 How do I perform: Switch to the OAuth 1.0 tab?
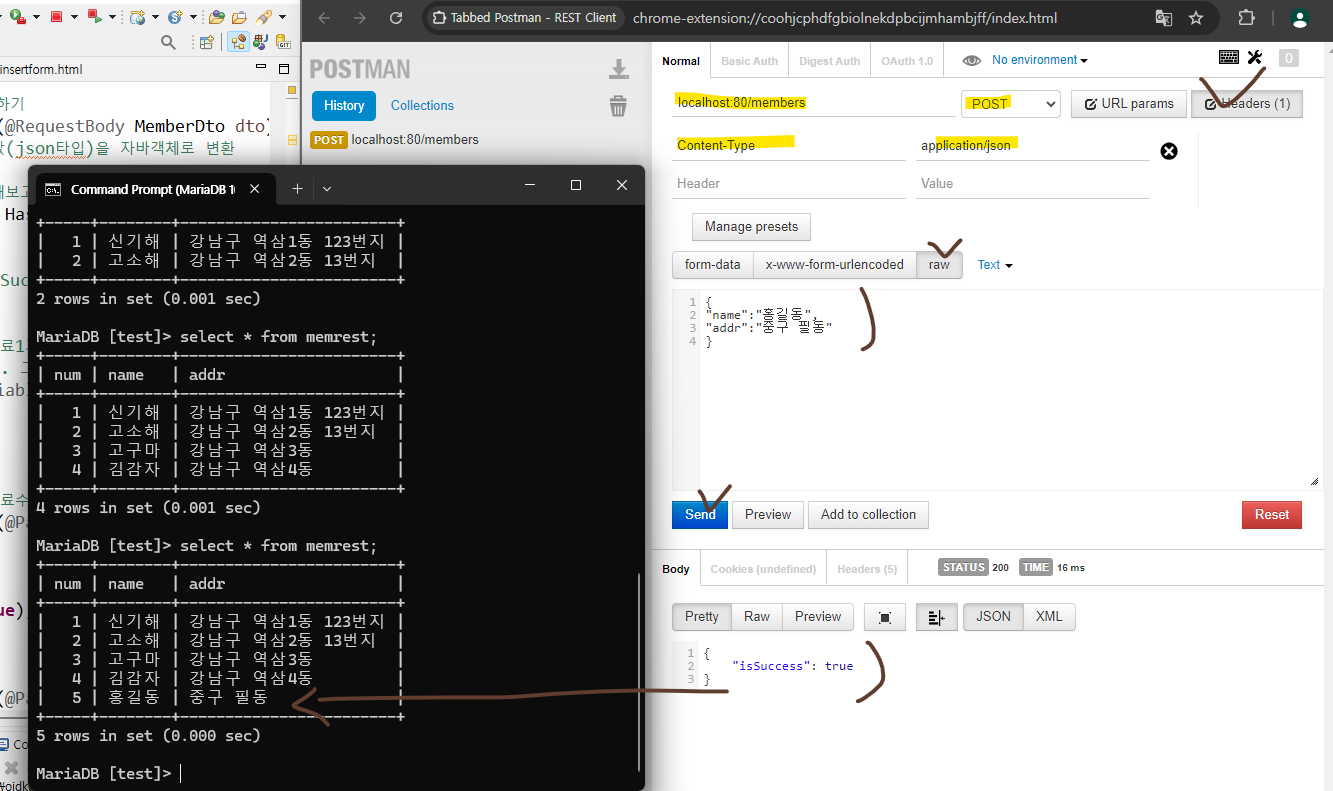click(x=906, y=61)
